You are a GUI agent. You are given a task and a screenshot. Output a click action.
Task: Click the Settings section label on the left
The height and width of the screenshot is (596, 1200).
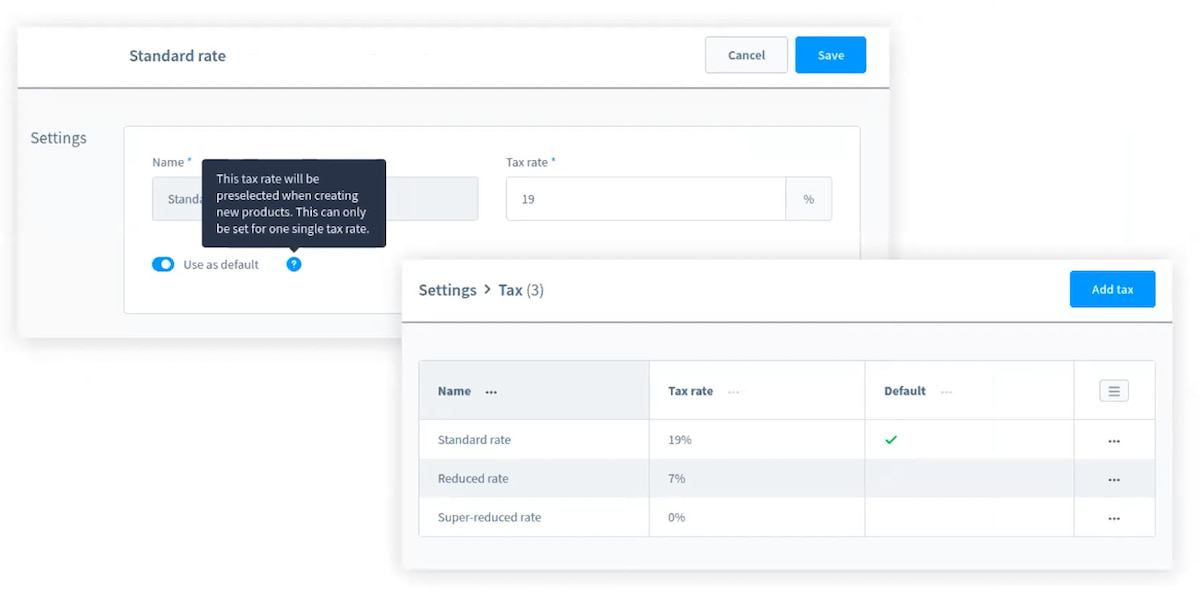click(x=58, y=138)
